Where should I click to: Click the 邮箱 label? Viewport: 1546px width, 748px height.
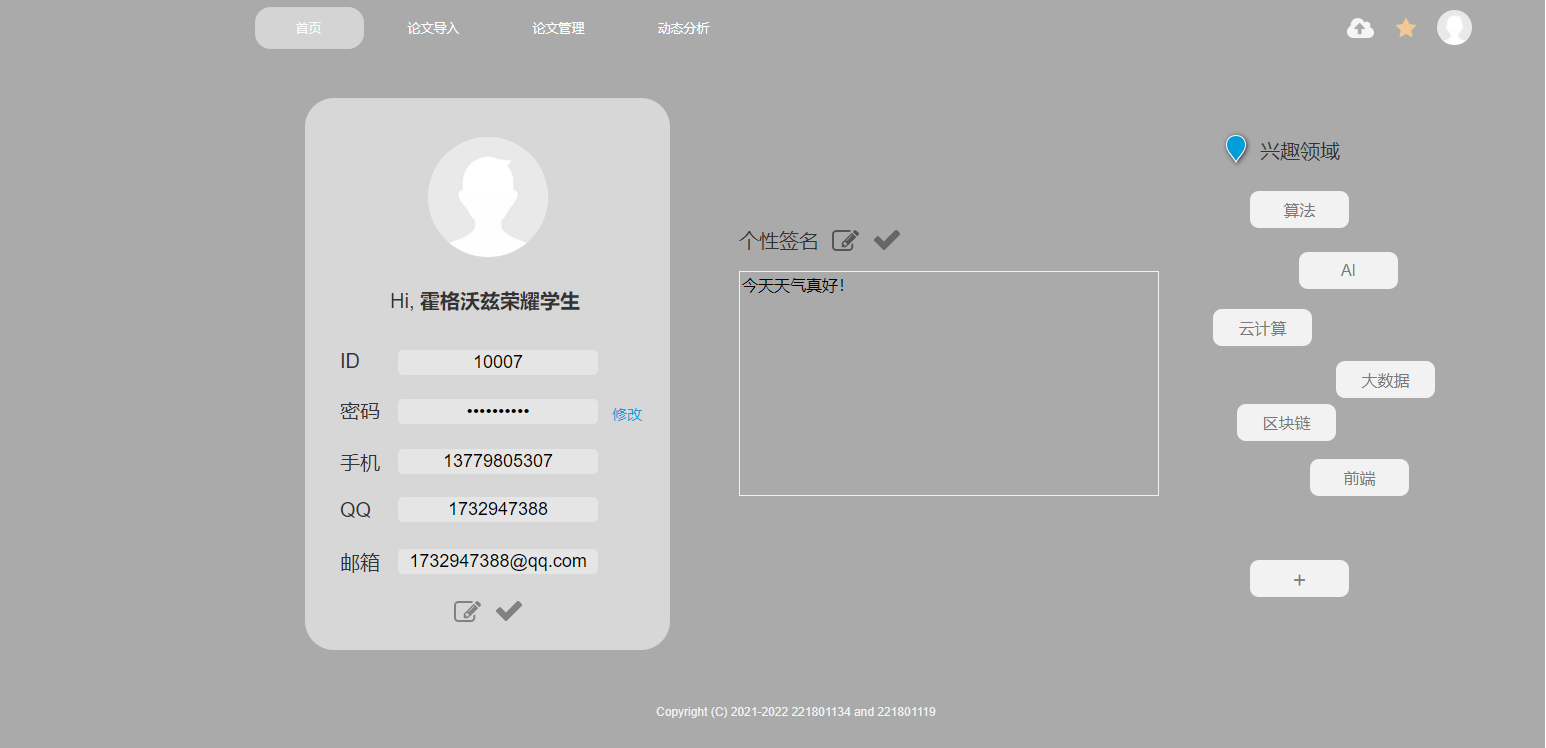click(360, 562)
